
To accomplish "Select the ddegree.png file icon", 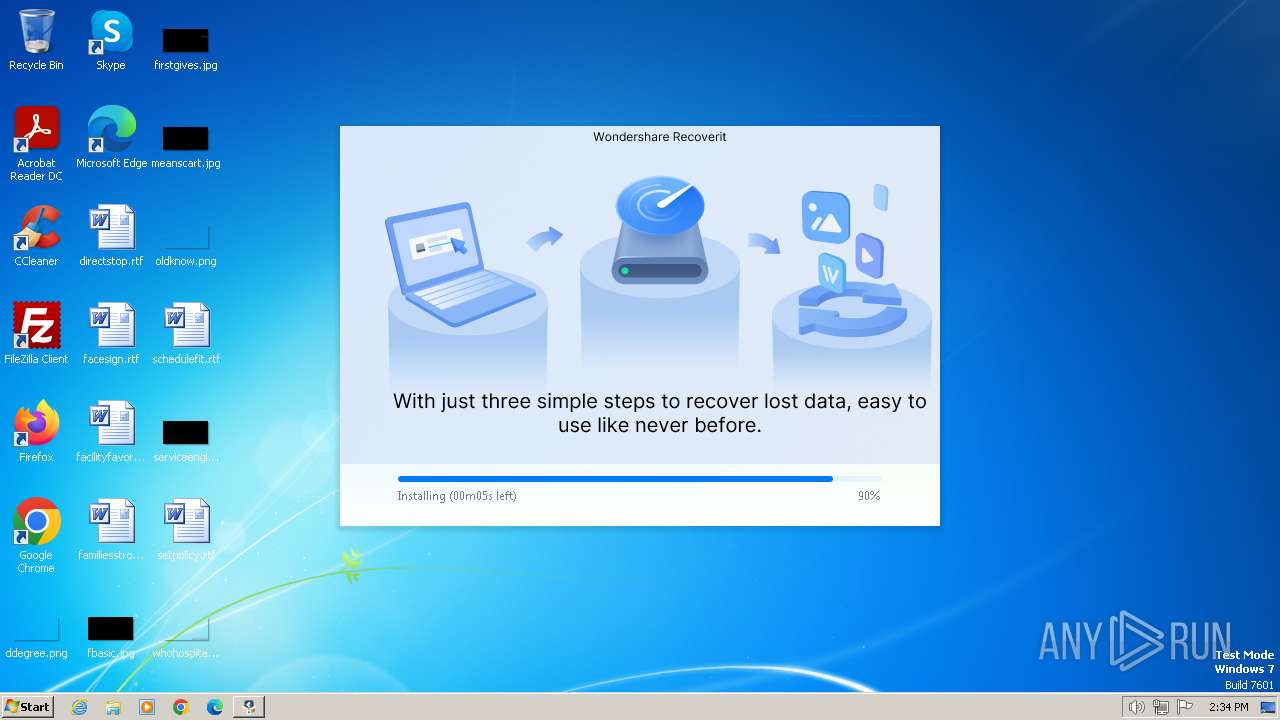I will click(x=36, y=635).
